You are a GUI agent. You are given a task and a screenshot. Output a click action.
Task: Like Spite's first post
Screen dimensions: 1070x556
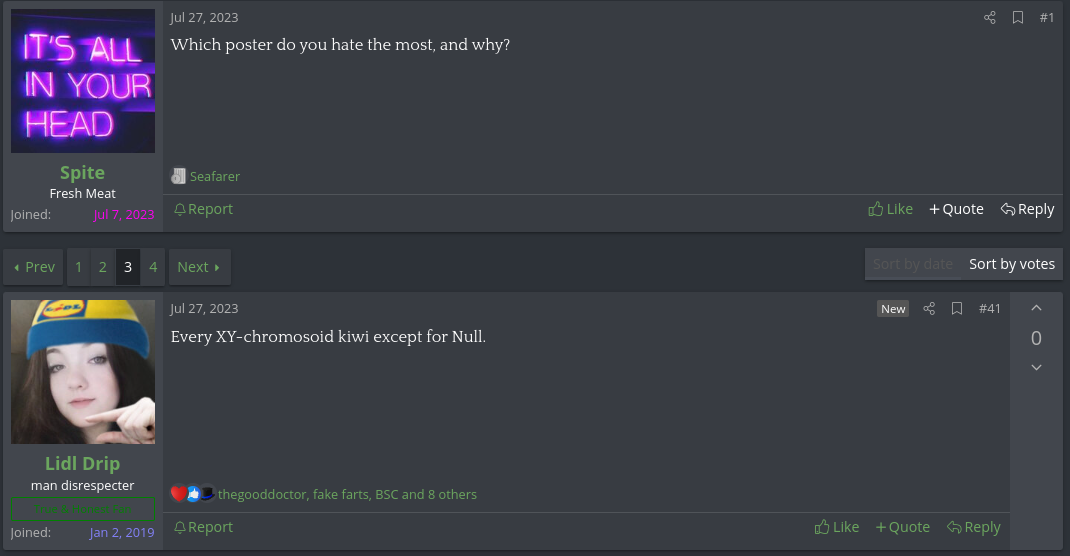coord(890,209)
